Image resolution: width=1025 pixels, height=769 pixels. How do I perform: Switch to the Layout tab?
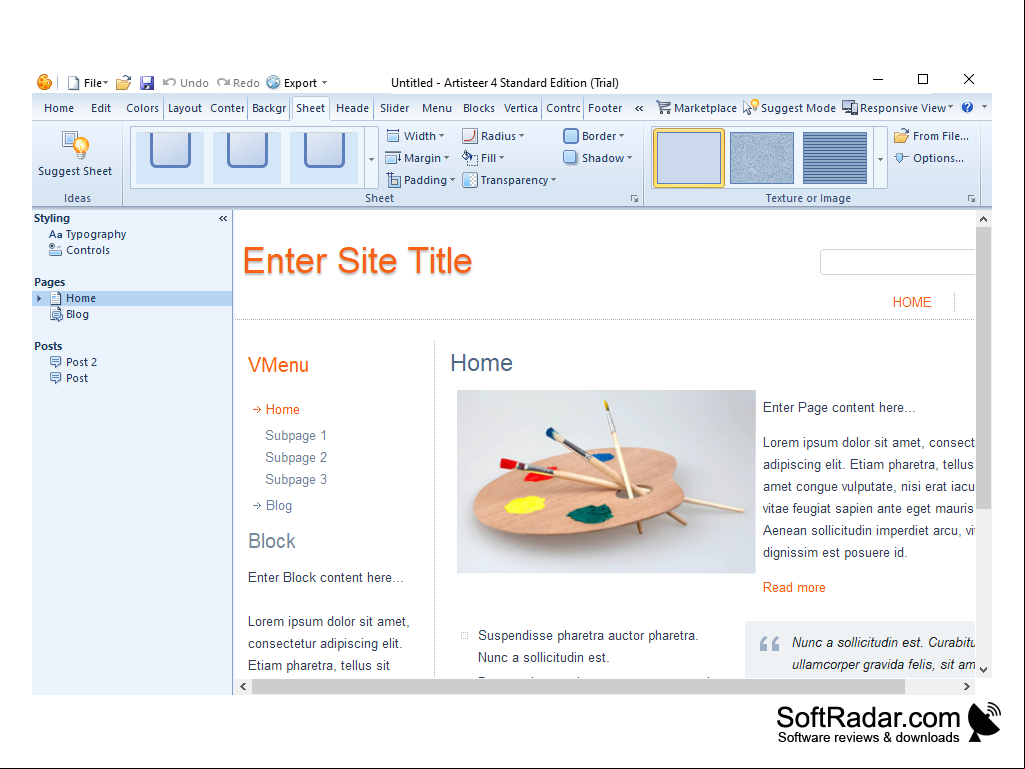[184, 108]
